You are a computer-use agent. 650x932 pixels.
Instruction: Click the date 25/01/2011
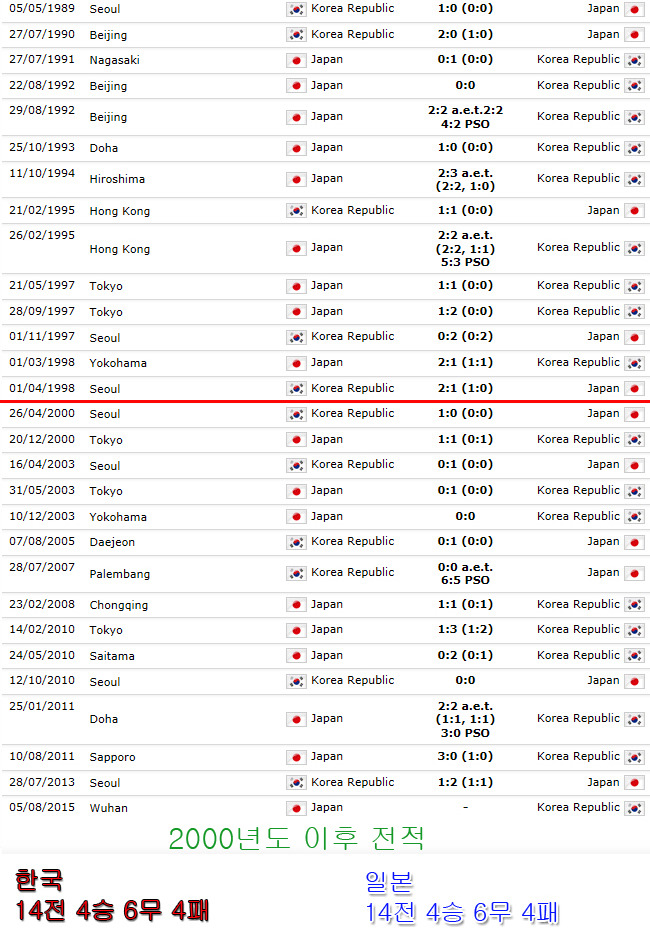(42, 706)
